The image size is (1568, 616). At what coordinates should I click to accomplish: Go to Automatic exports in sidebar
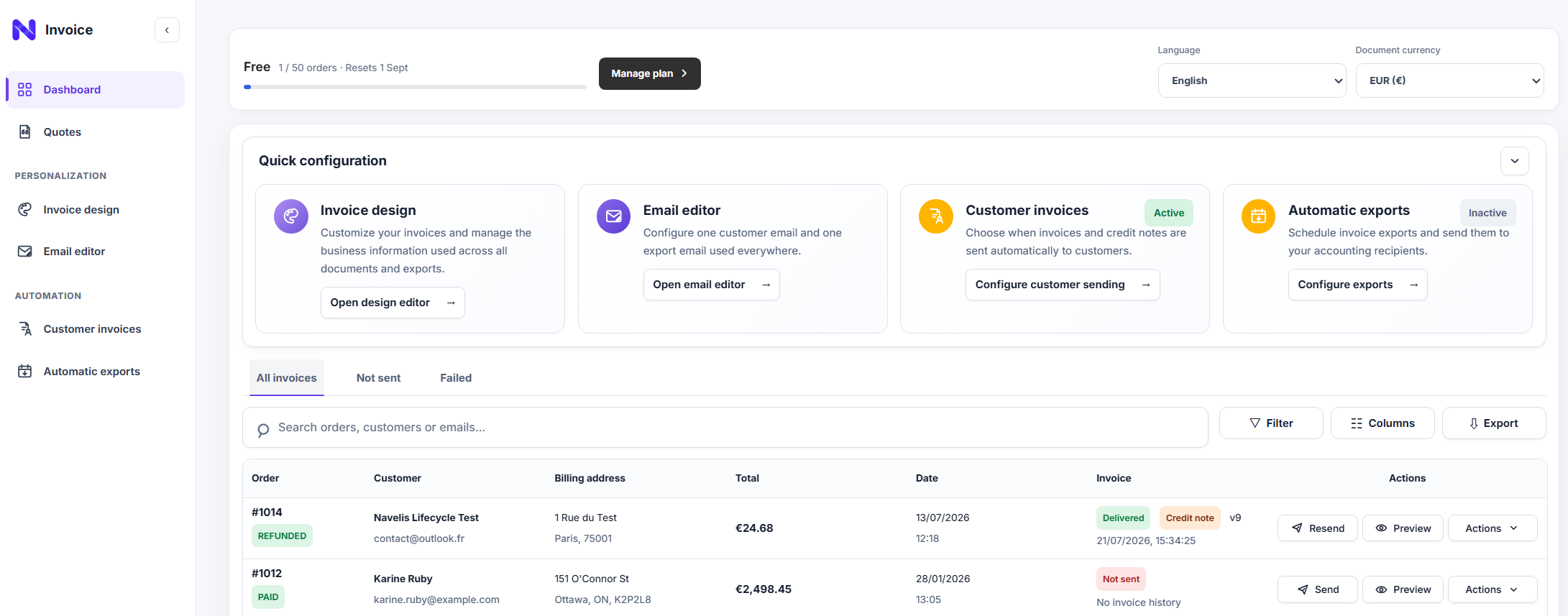96,371
